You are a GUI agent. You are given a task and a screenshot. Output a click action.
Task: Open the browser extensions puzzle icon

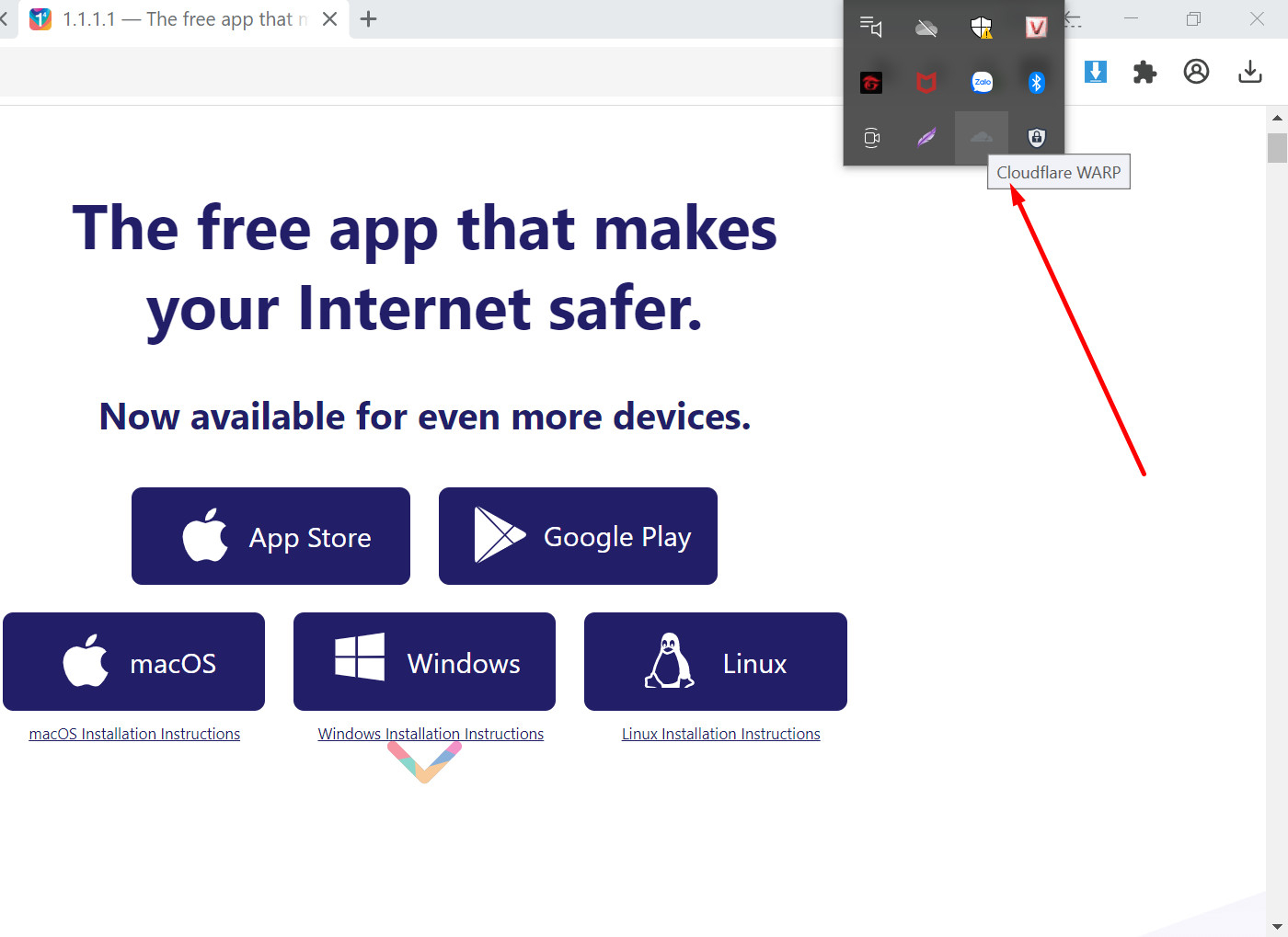[1144, 72]
